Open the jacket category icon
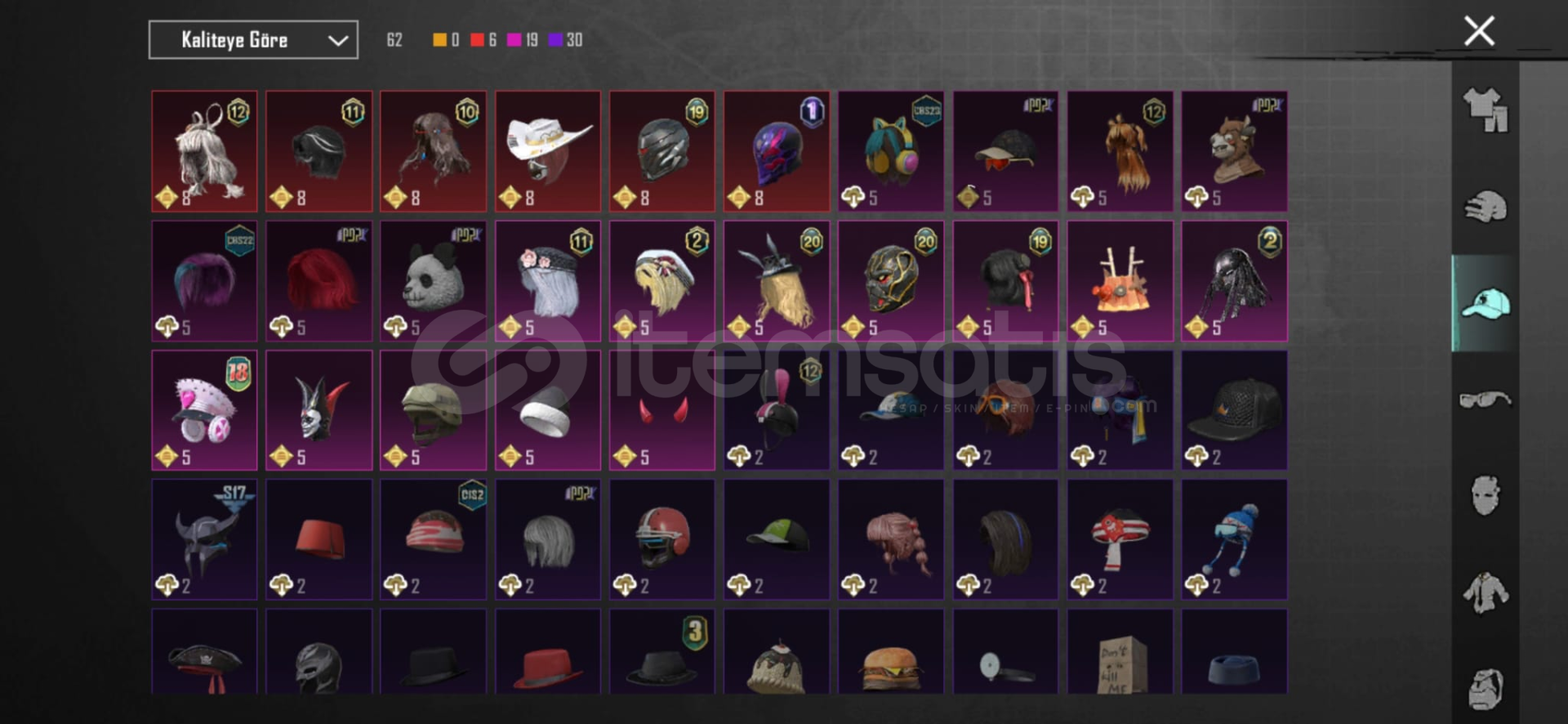This screenshot has height=724, width=1568. pos(1486,592)
